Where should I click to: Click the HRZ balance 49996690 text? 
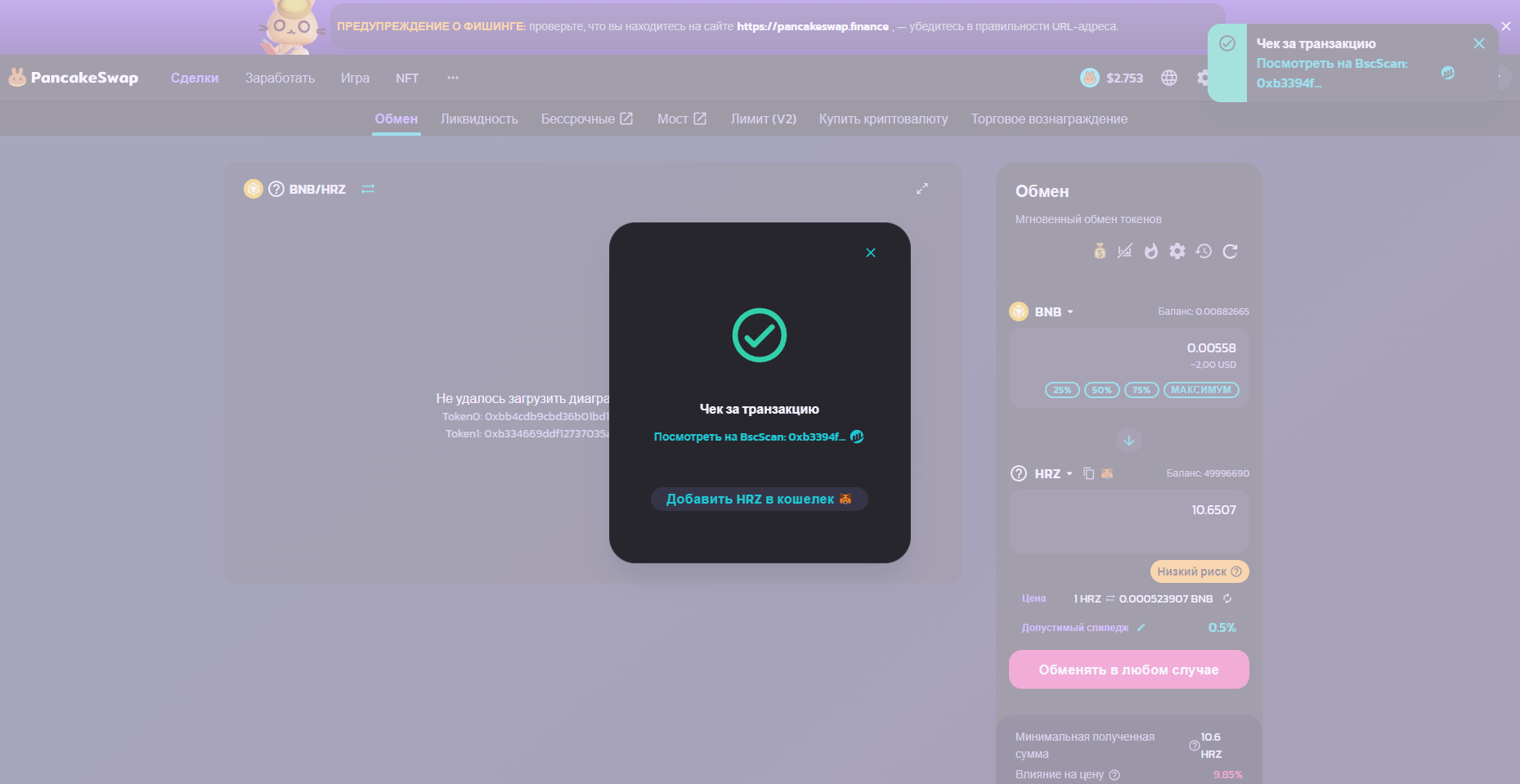tap(1208, 473)
